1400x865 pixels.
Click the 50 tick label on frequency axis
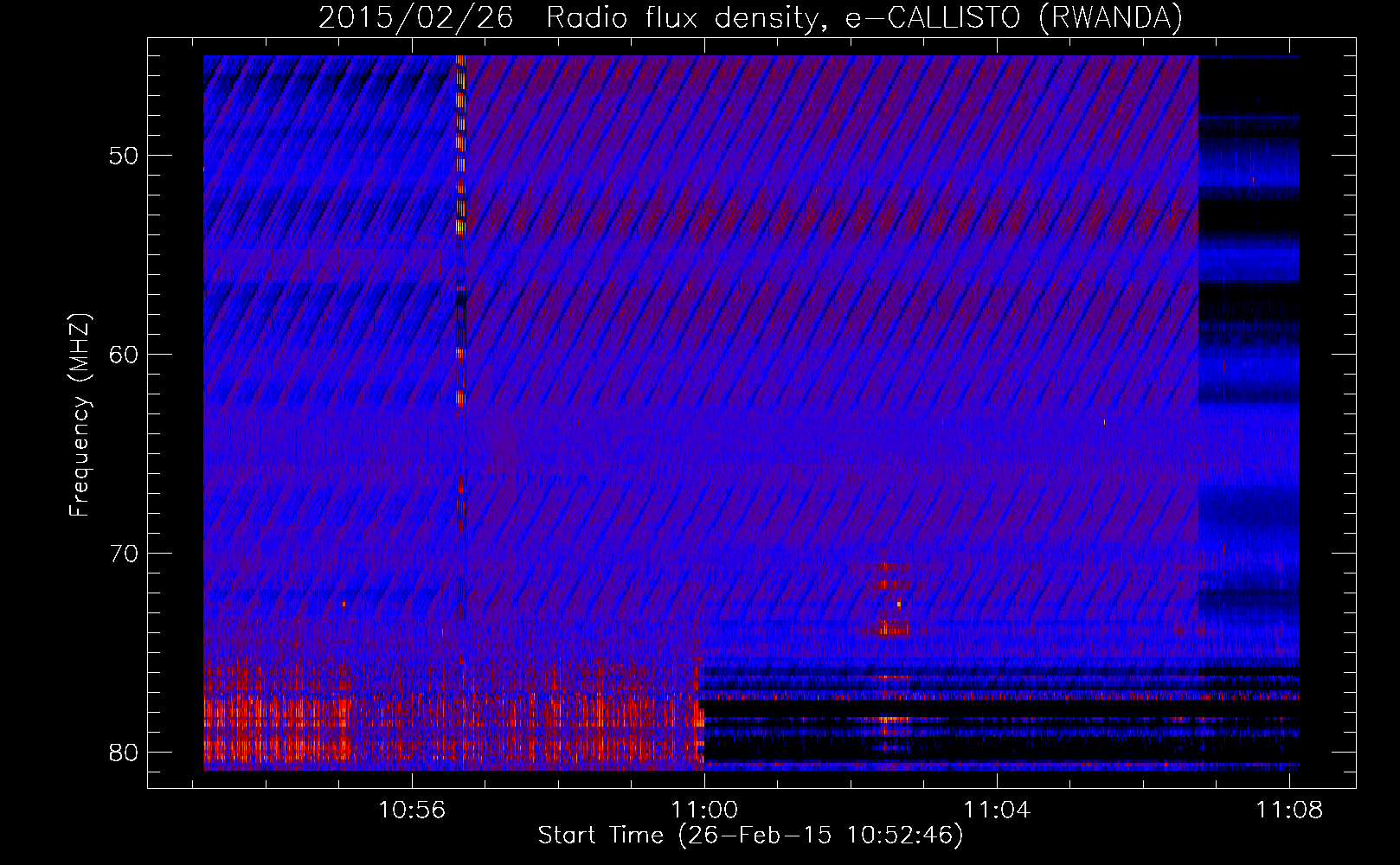[x=123, y=157]
